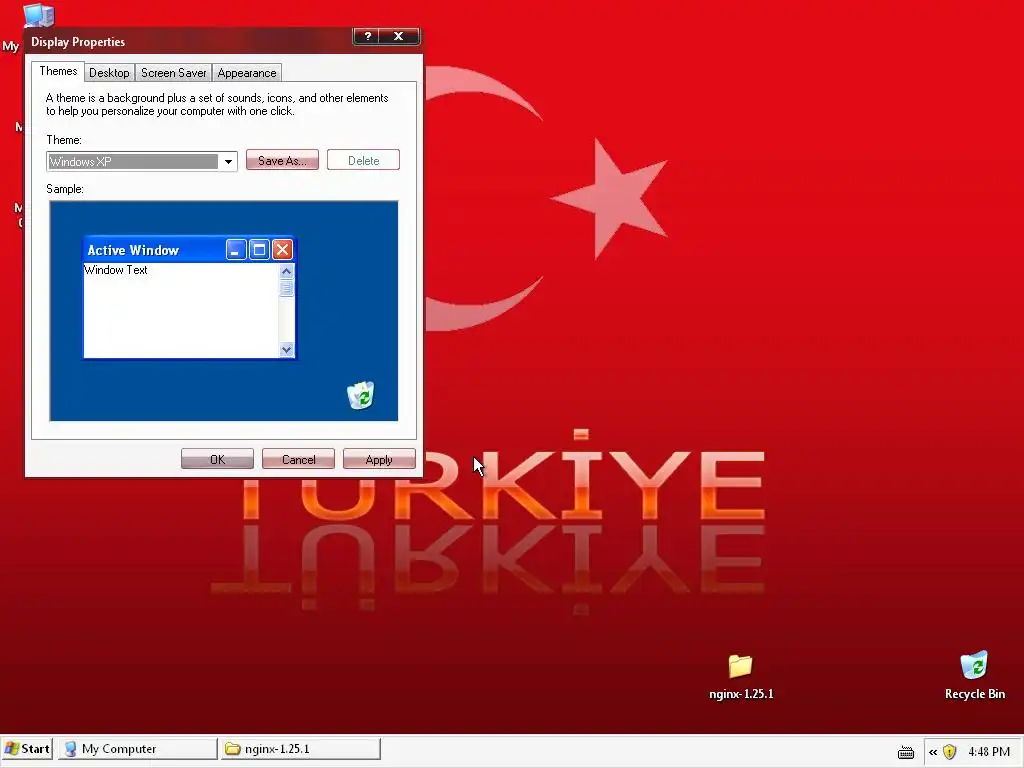The image size is (1024, 768).
Task: Open the Screen Saver tab
Action: tap(174, 72)
